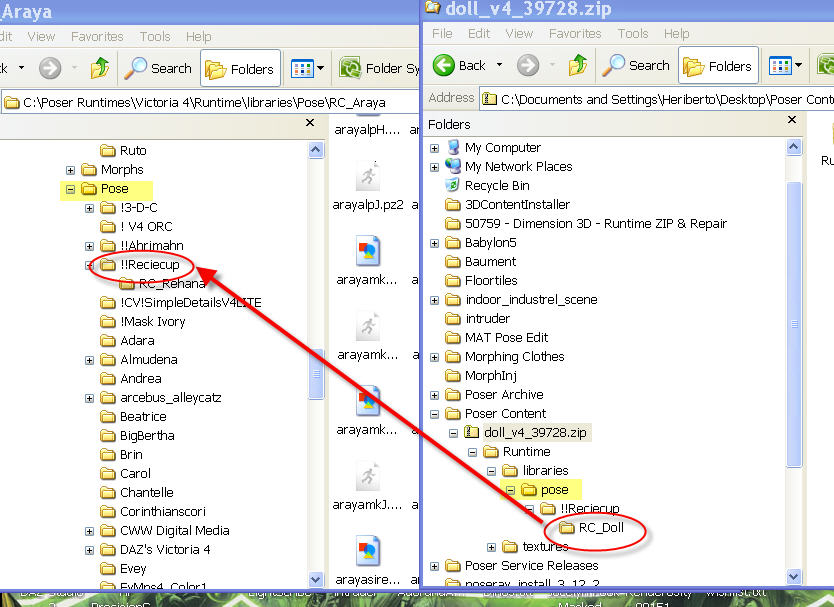This screenshot has height=607, width=834.
Task: Expand My Network Places in the Folders tree
Action: click(435, 168)
